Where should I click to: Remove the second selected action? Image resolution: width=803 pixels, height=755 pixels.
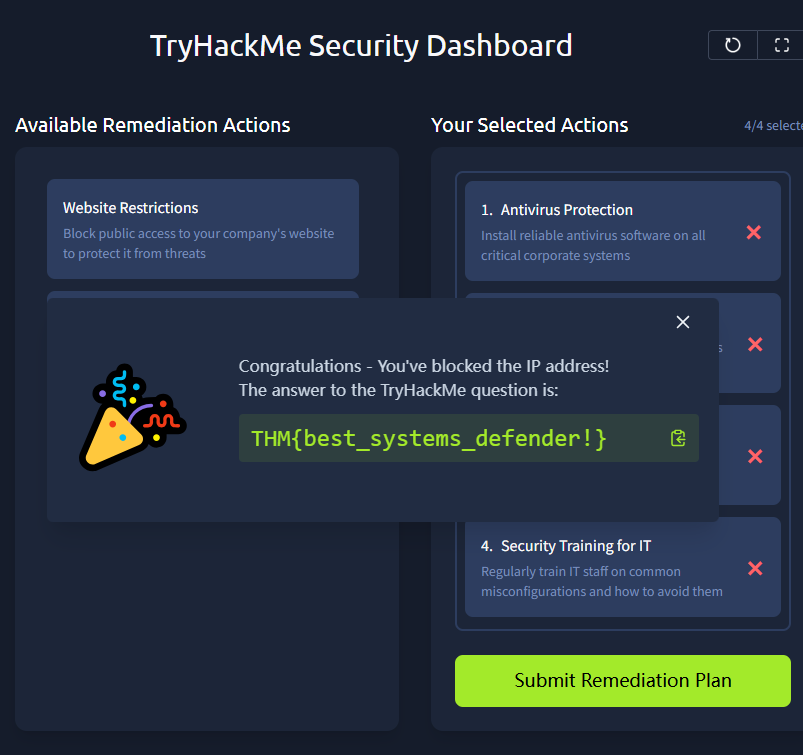pos(754,344)
